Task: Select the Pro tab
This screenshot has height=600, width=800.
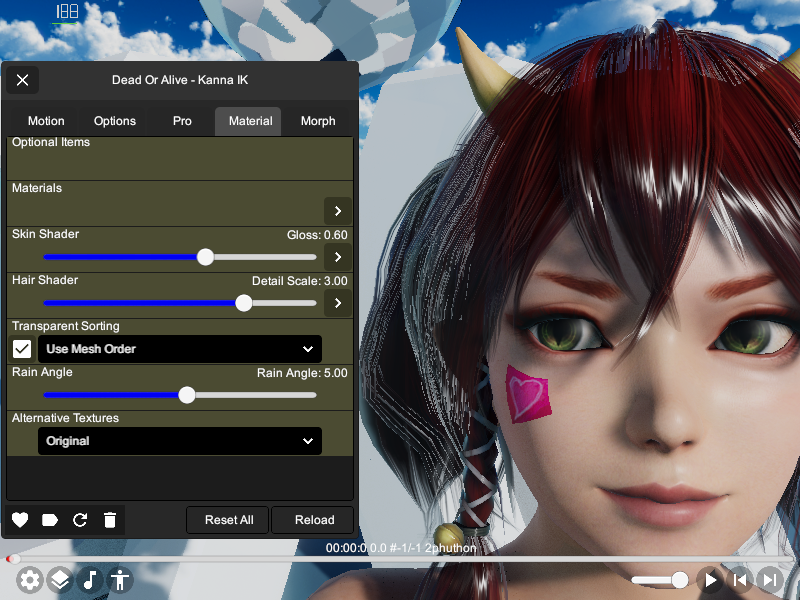Action: 182,121
